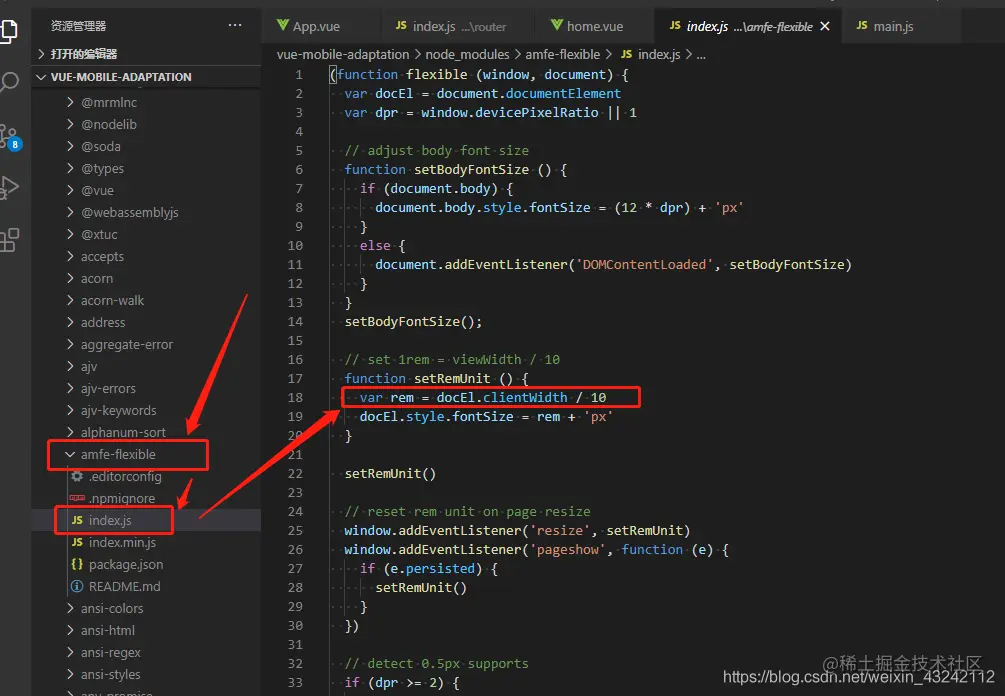Expand the acorn-walk folder
The image size is (1005, 696).
click(146, 301)
